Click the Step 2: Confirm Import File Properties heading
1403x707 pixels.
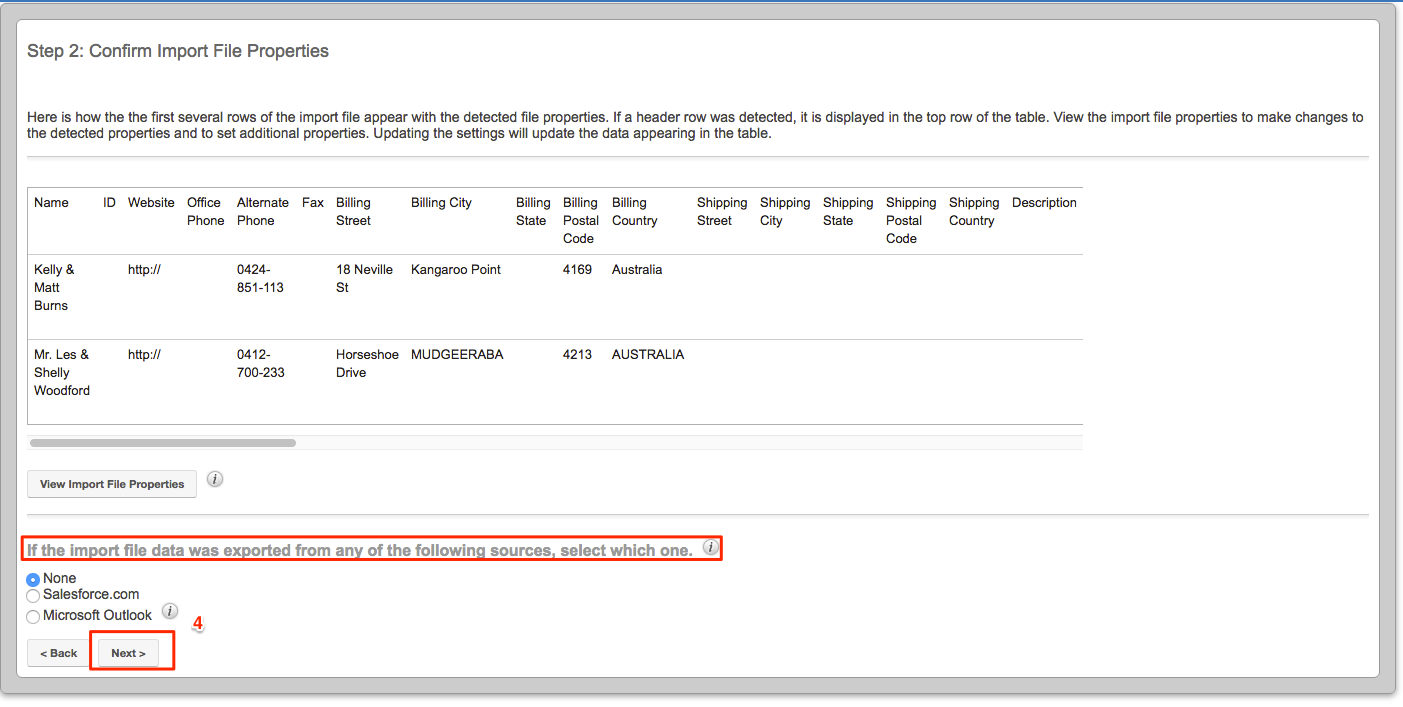coord(178,51)
